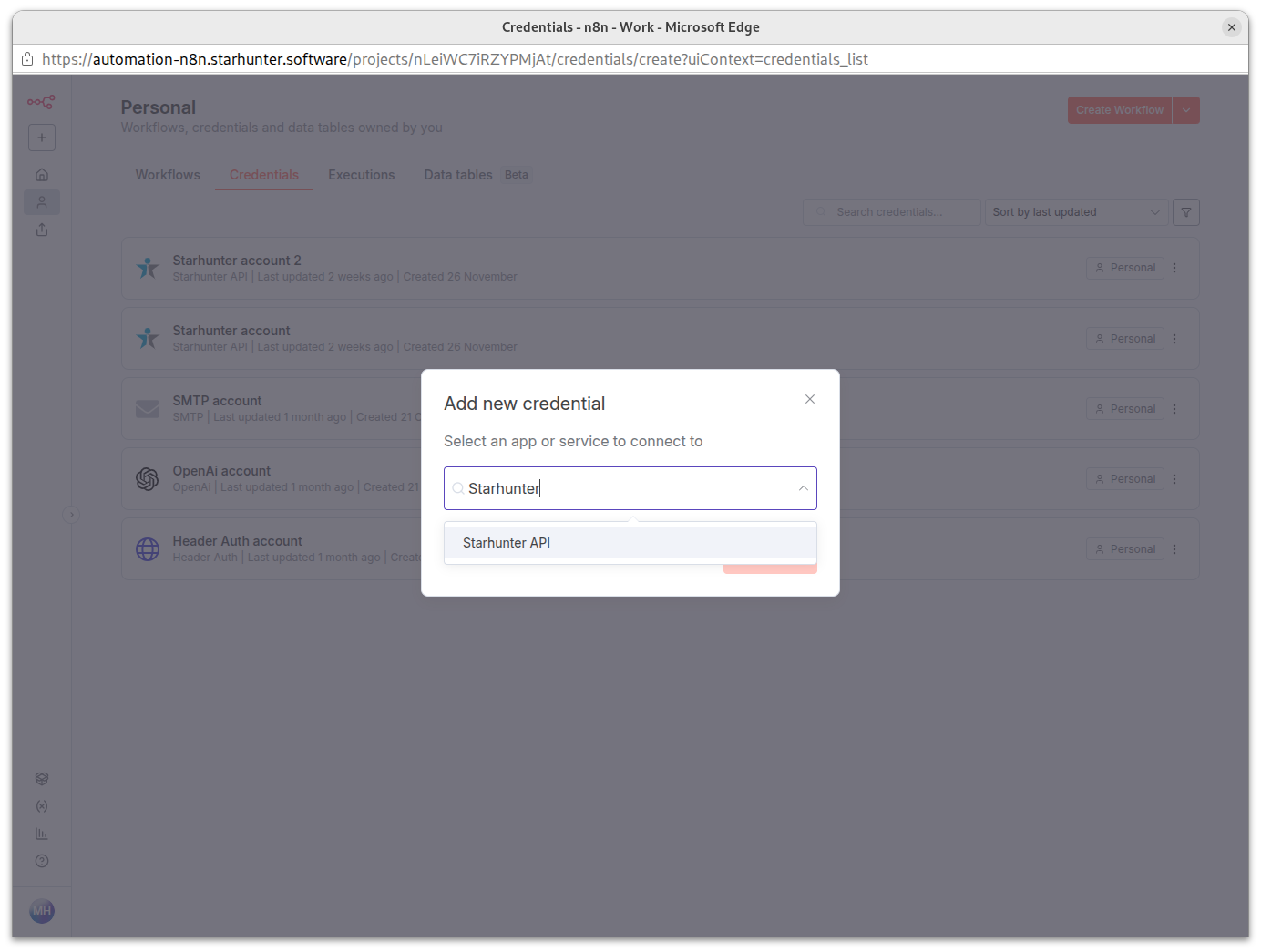Open the Help question-mark sidebar icon
The width and height of the screenshot is (1261, 952).
(x=42, y=861)
